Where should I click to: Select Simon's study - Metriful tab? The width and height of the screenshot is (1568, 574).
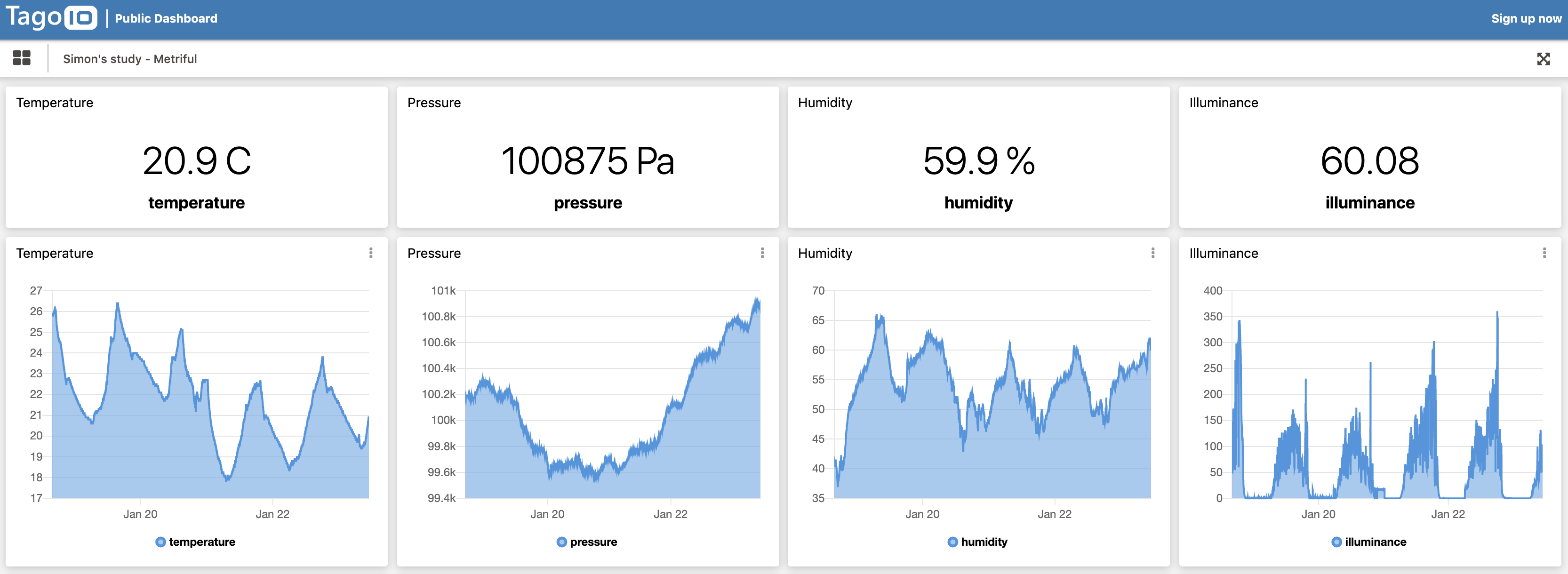(x=130, y=59)
